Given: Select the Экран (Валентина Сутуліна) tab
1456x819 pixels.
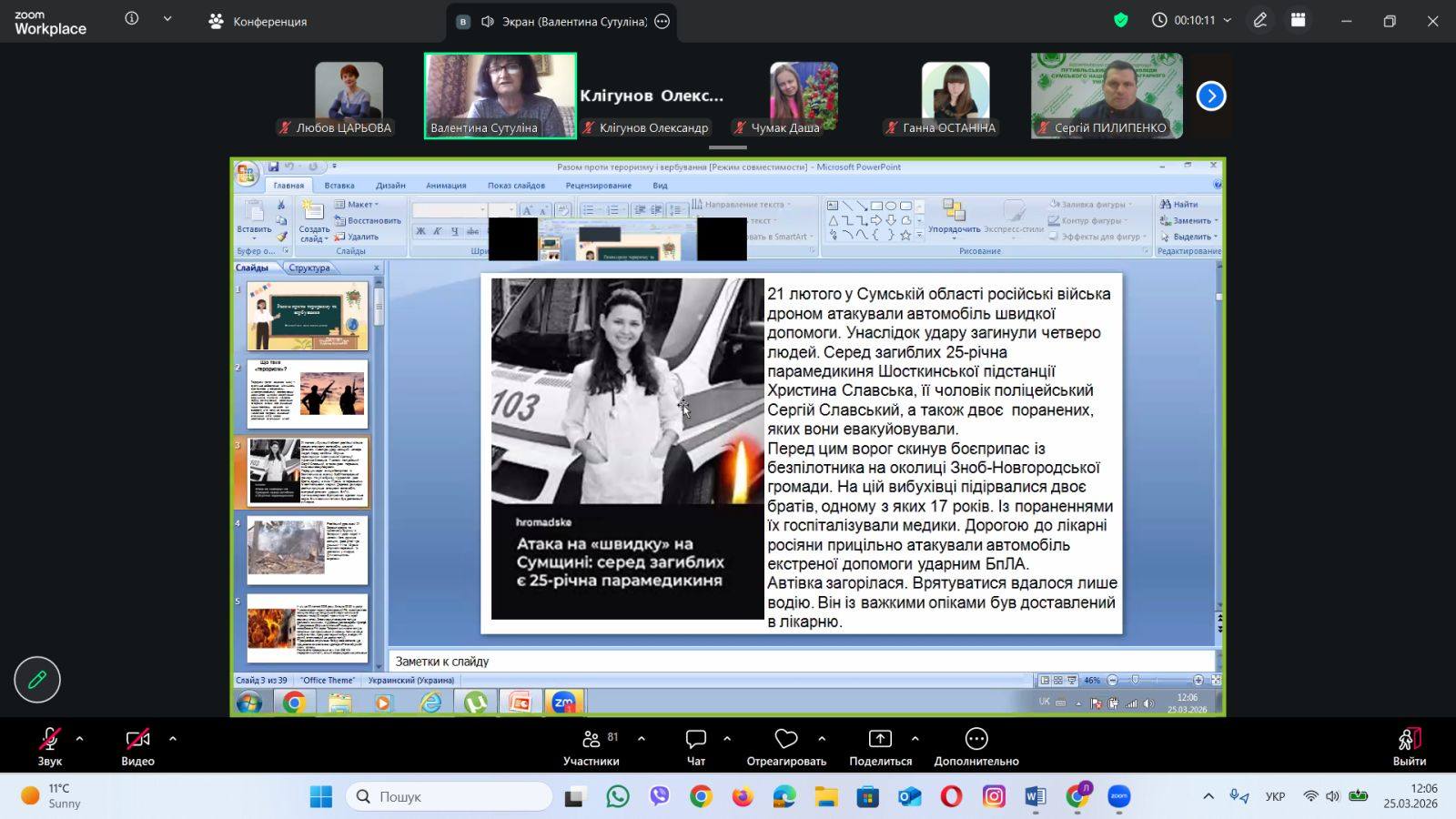Looking at the screenshot, I should tap(564, 21).
